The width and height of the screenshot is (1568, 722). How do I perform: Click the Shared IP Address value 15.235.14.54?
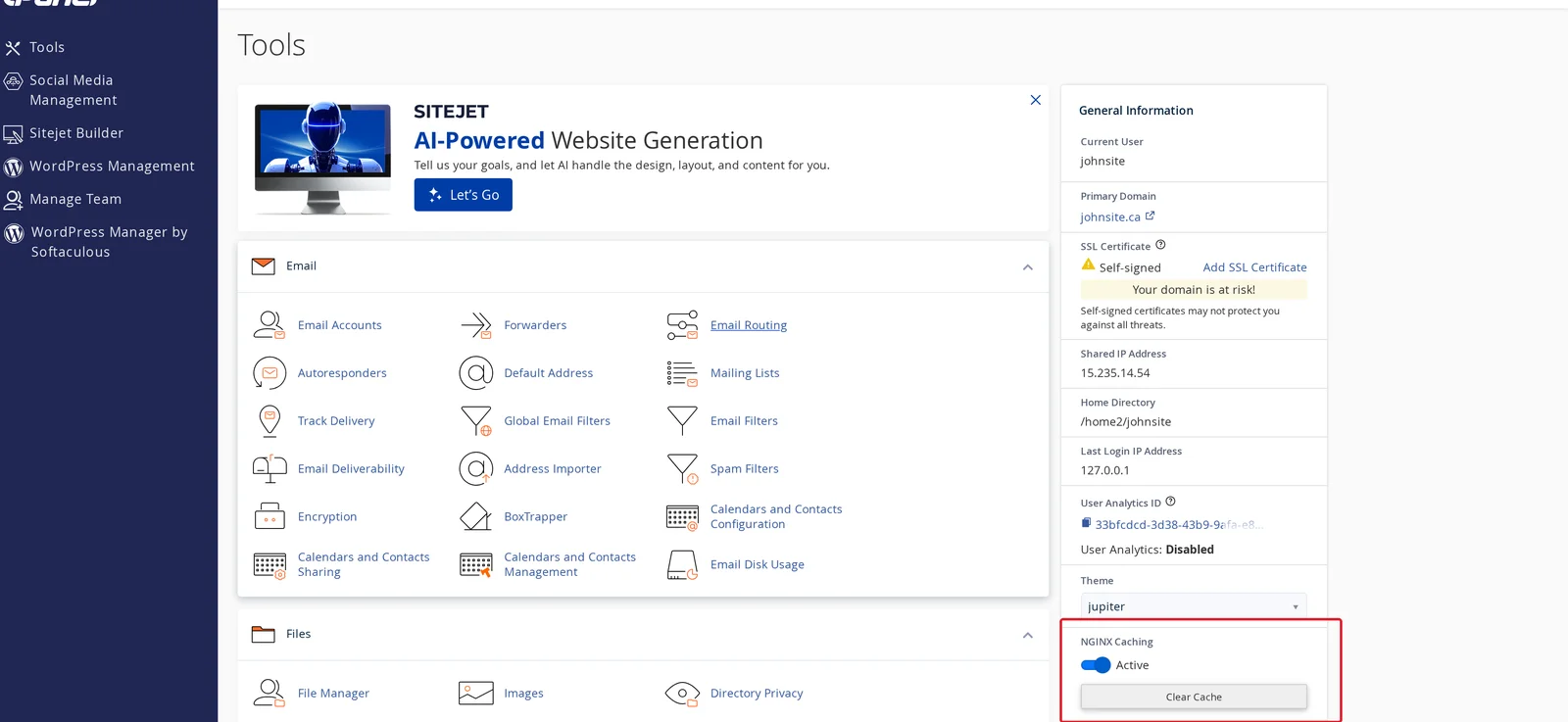click(1115, 373)
